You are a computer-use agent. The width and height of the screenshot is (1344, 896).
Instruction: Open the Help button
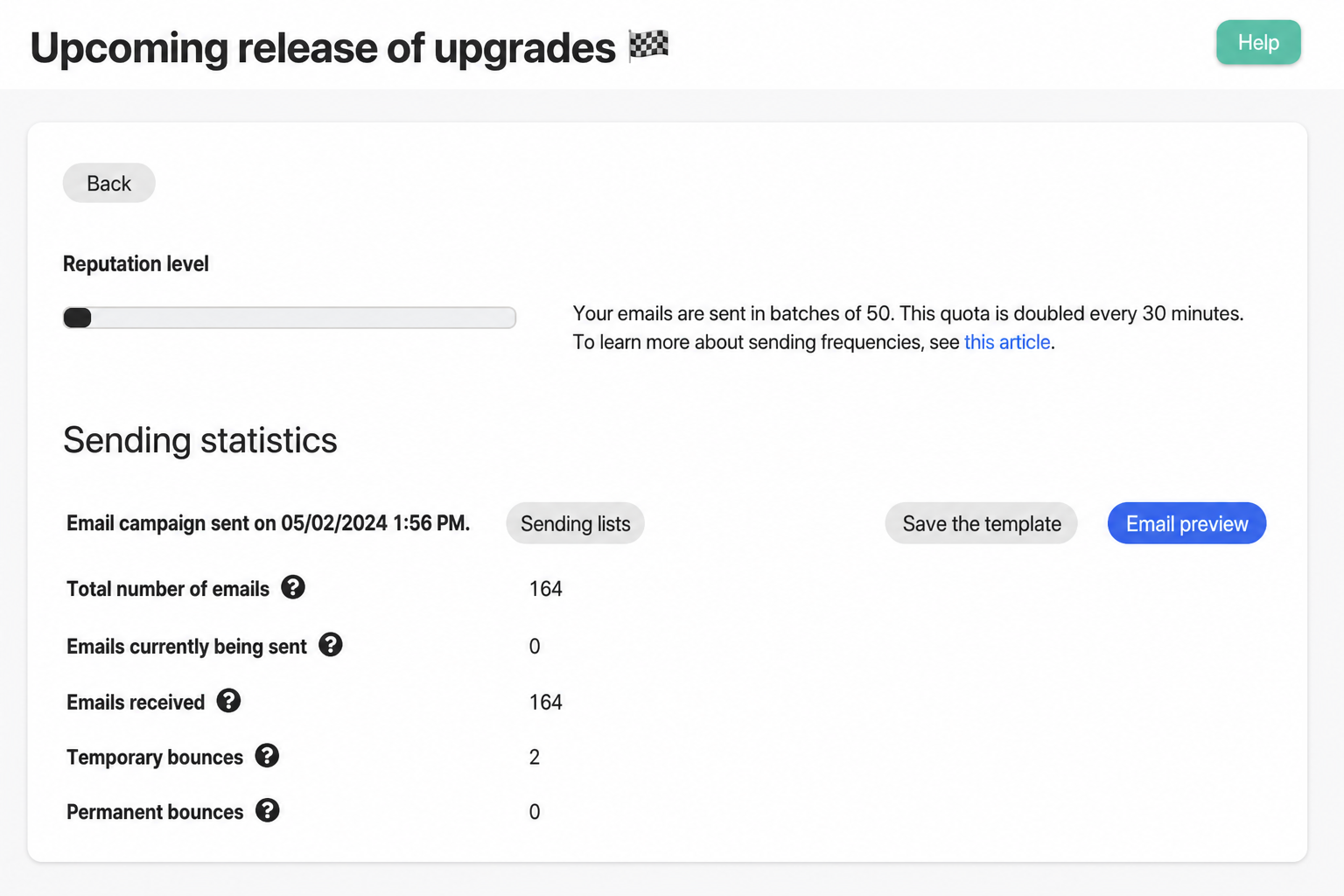[x=1258, y=42]
